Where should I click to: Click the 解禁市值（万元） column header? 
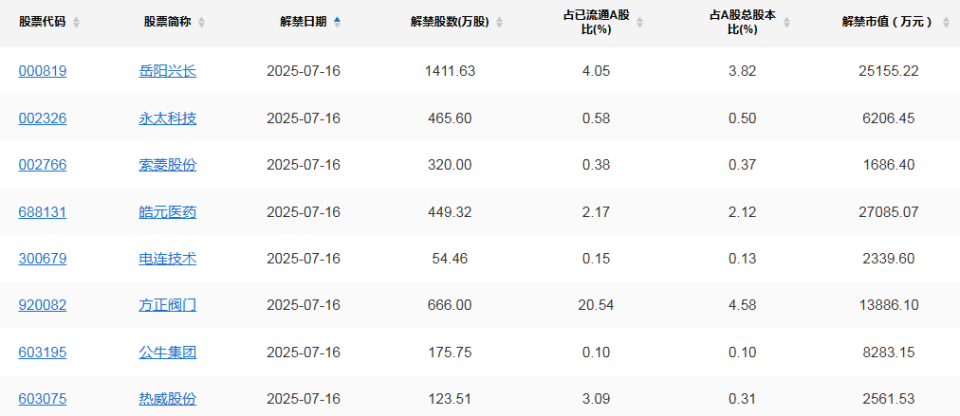click(888, 22)
